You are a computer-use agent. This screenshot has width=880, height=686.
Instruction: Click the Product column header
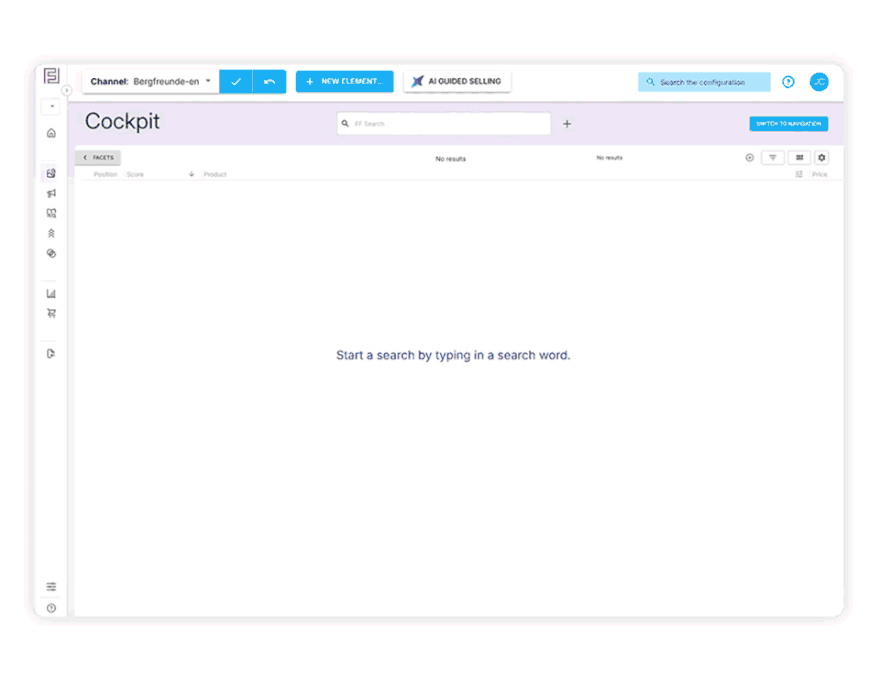pos(215,175)
